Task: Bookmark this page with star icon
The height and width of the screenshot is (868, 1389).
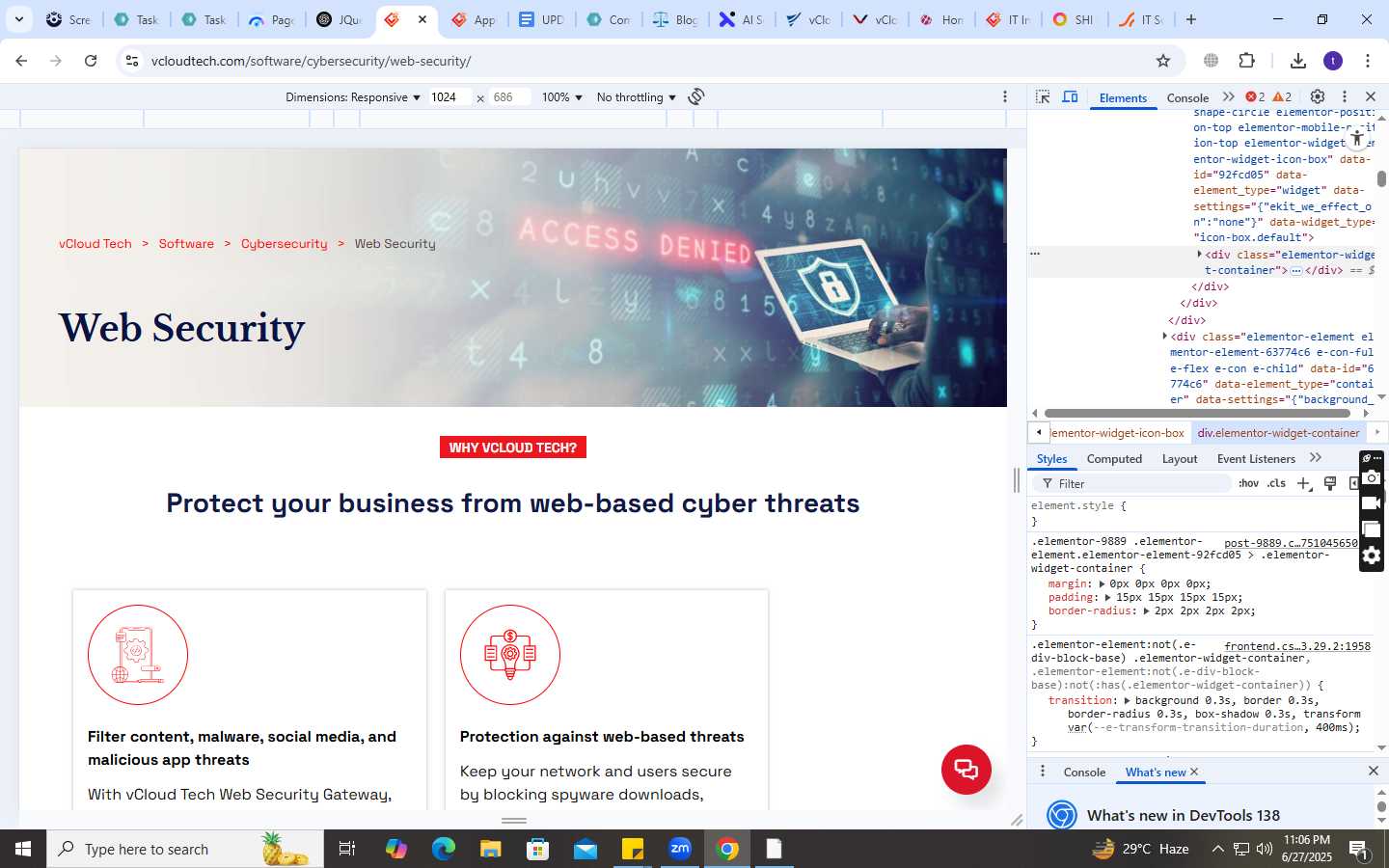Action: tap(1163, 61)
